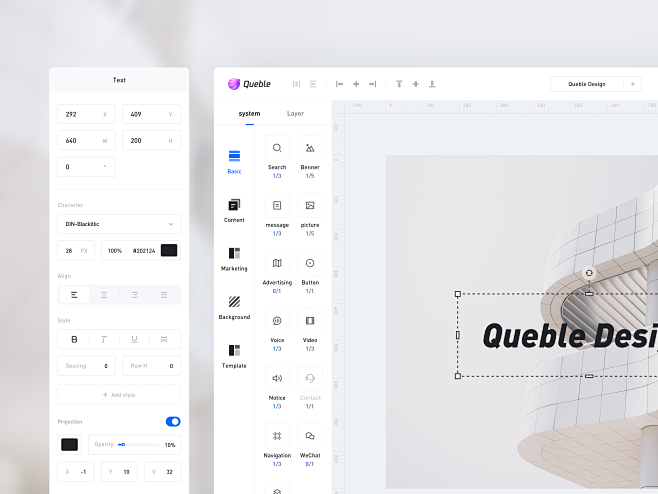Distribute horizontally from the toolbar
This screenshot has width=658, height=494.
(296, 84)
